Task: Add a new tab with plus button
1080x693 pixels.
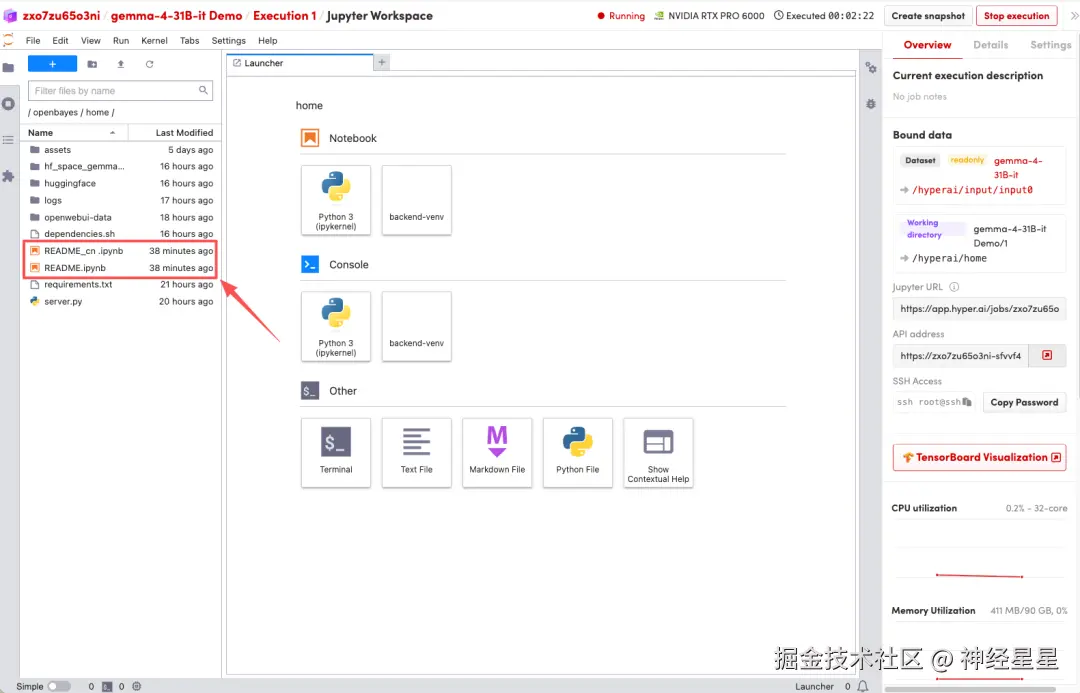Action: click(x=382, y=62)
